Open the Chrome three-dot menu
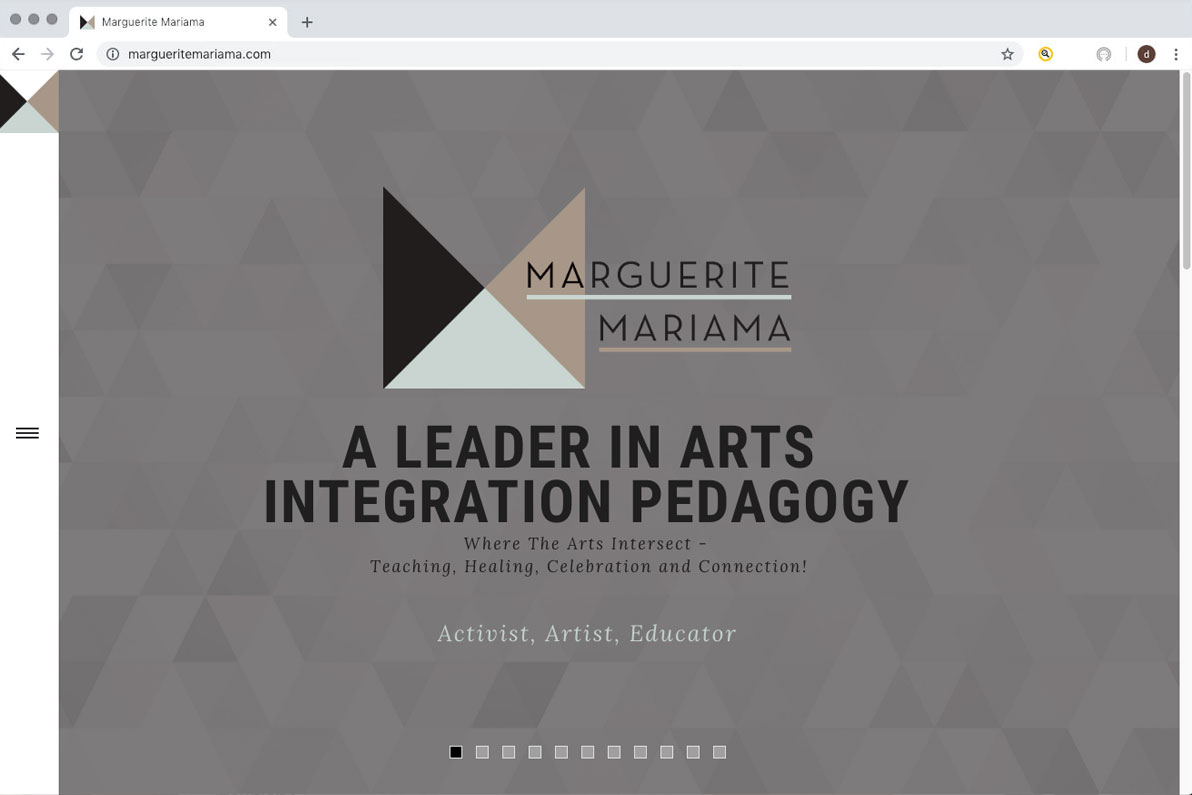Image resolution: width=1192 pixels, height=795 pixels. [1176, 54]
